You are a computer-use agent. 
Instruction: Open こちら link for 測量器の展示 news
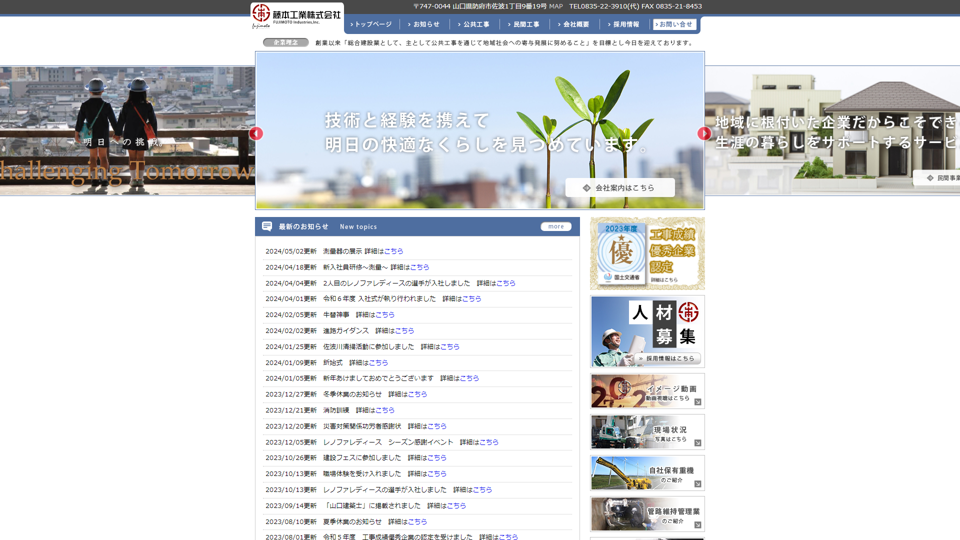(394, 251)
